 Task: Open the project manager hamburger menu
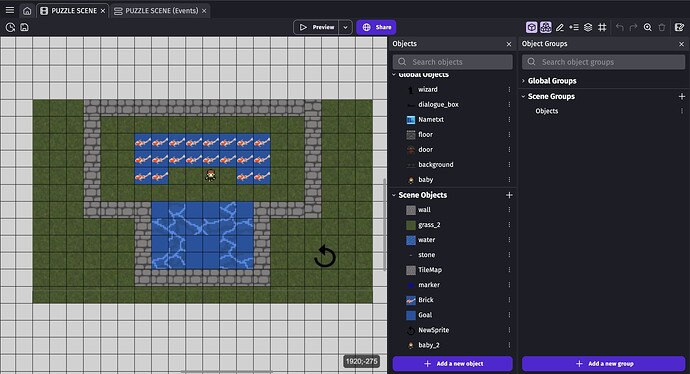(10, 10)
